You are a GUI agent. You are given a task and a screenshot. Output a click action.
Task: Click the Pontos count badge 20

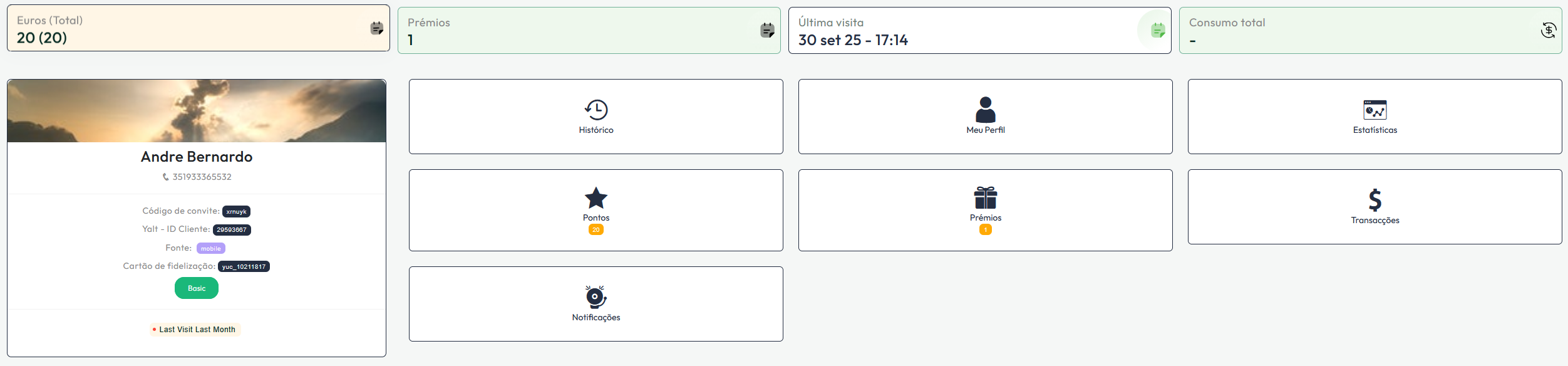pyautogui.click(x=596, y=230)
